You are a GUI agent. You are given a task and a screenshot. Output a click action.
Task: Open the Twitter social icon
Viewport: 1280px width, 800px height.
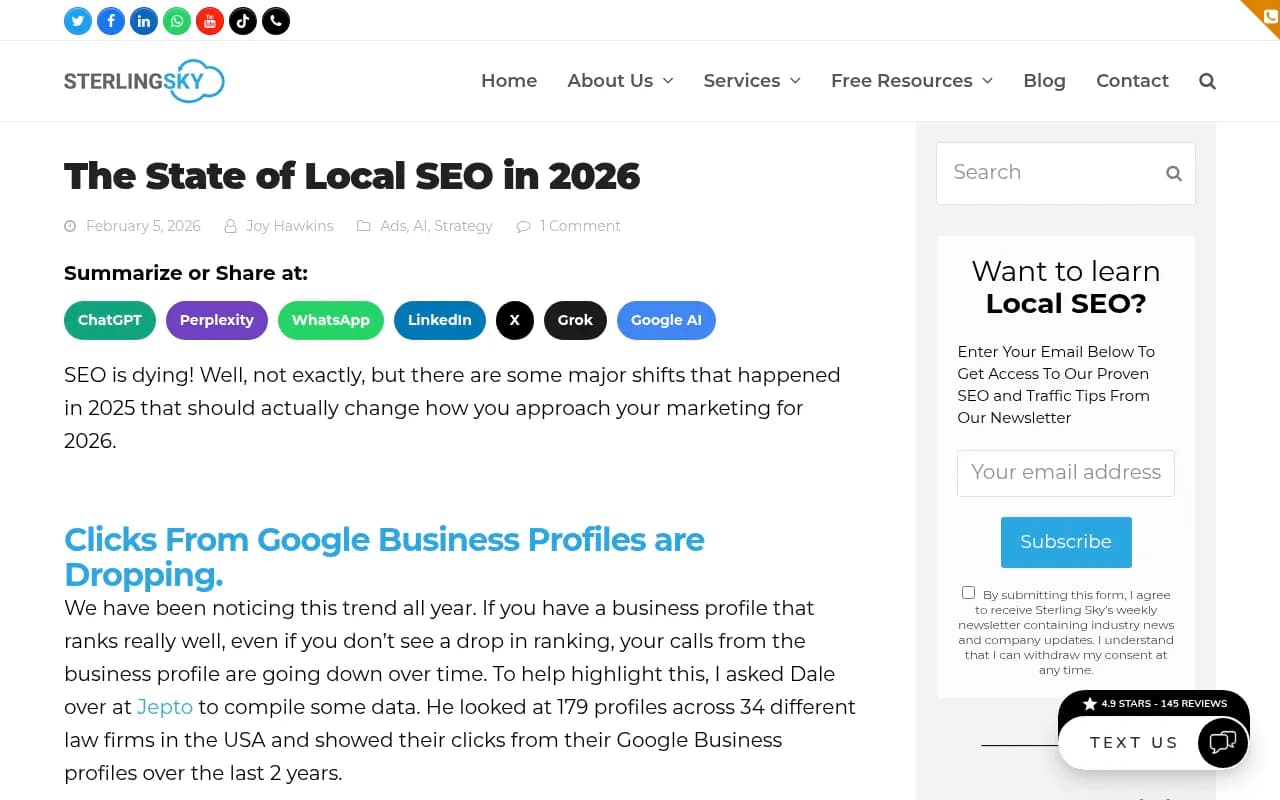click(77, 20)
